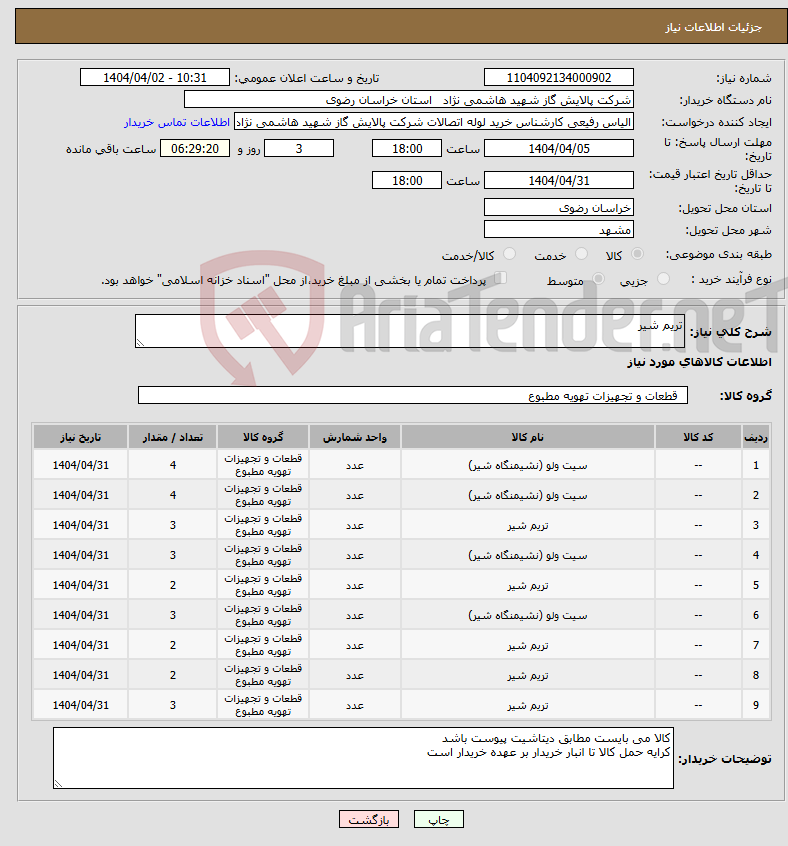Click the need date cell in row 2
This screenshot has width=788, height=846.
(80, 495)
